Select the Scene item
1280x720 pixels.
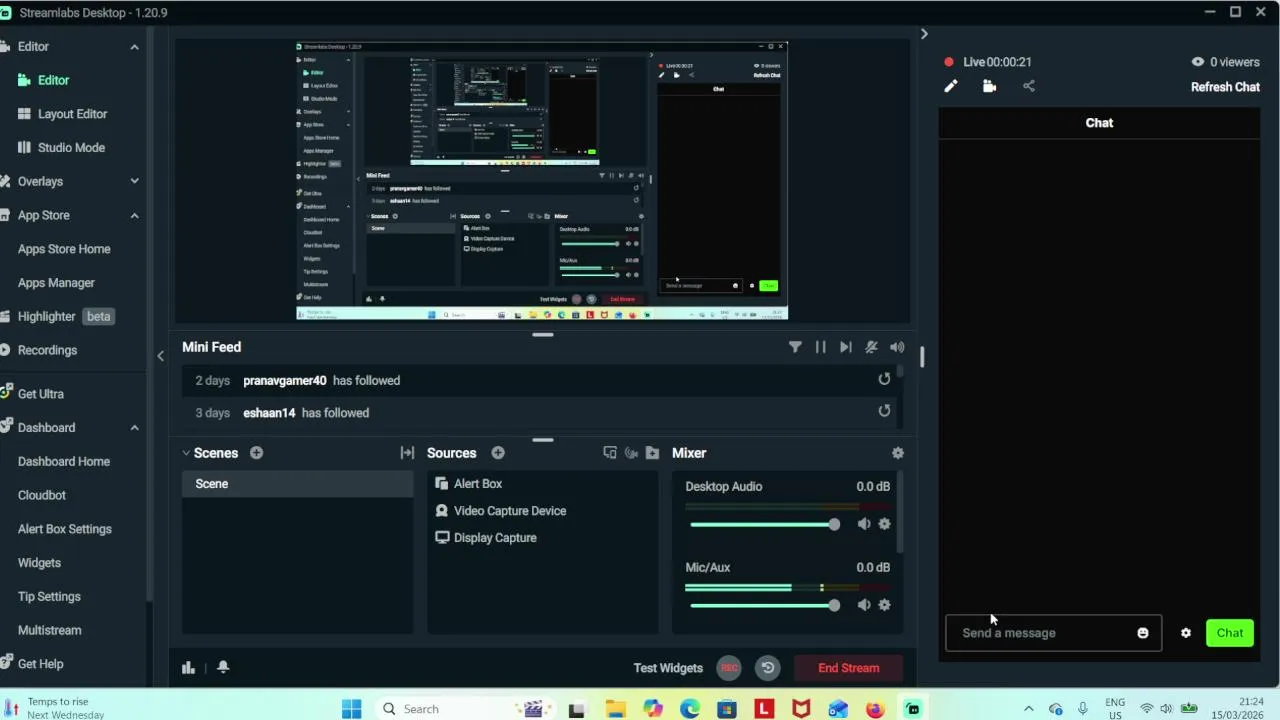click(297, 484)
